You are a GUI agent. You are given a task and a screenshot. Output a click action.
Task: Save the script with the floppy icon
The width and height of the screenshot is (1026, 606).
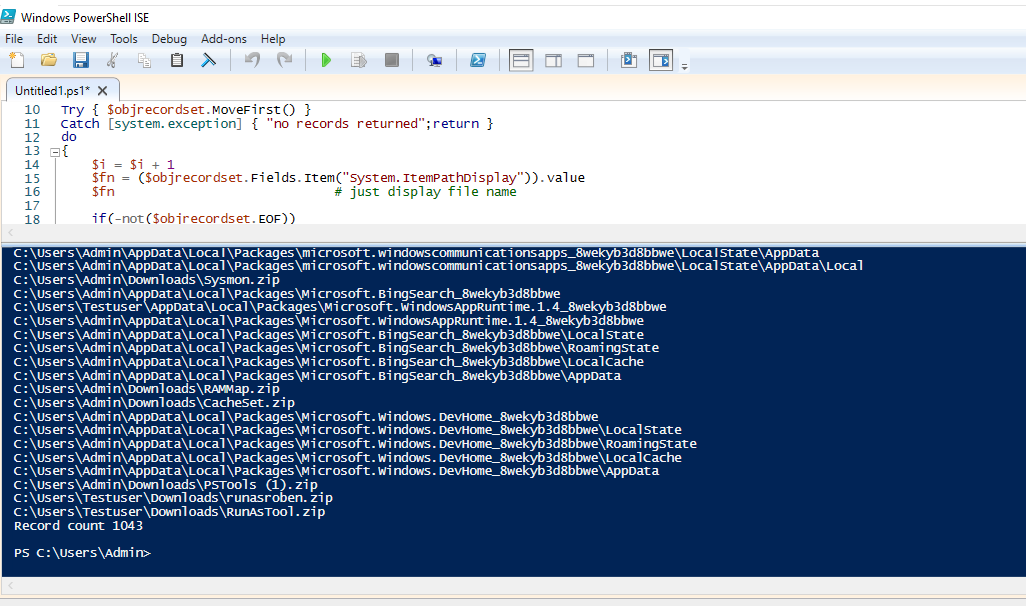point(80,61)
